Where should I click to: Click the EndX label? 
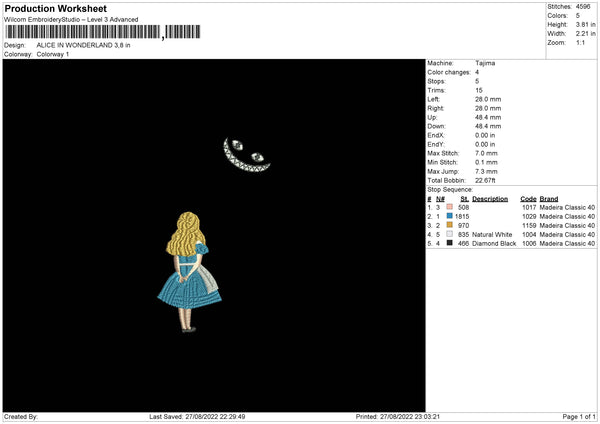coord(436,135)
